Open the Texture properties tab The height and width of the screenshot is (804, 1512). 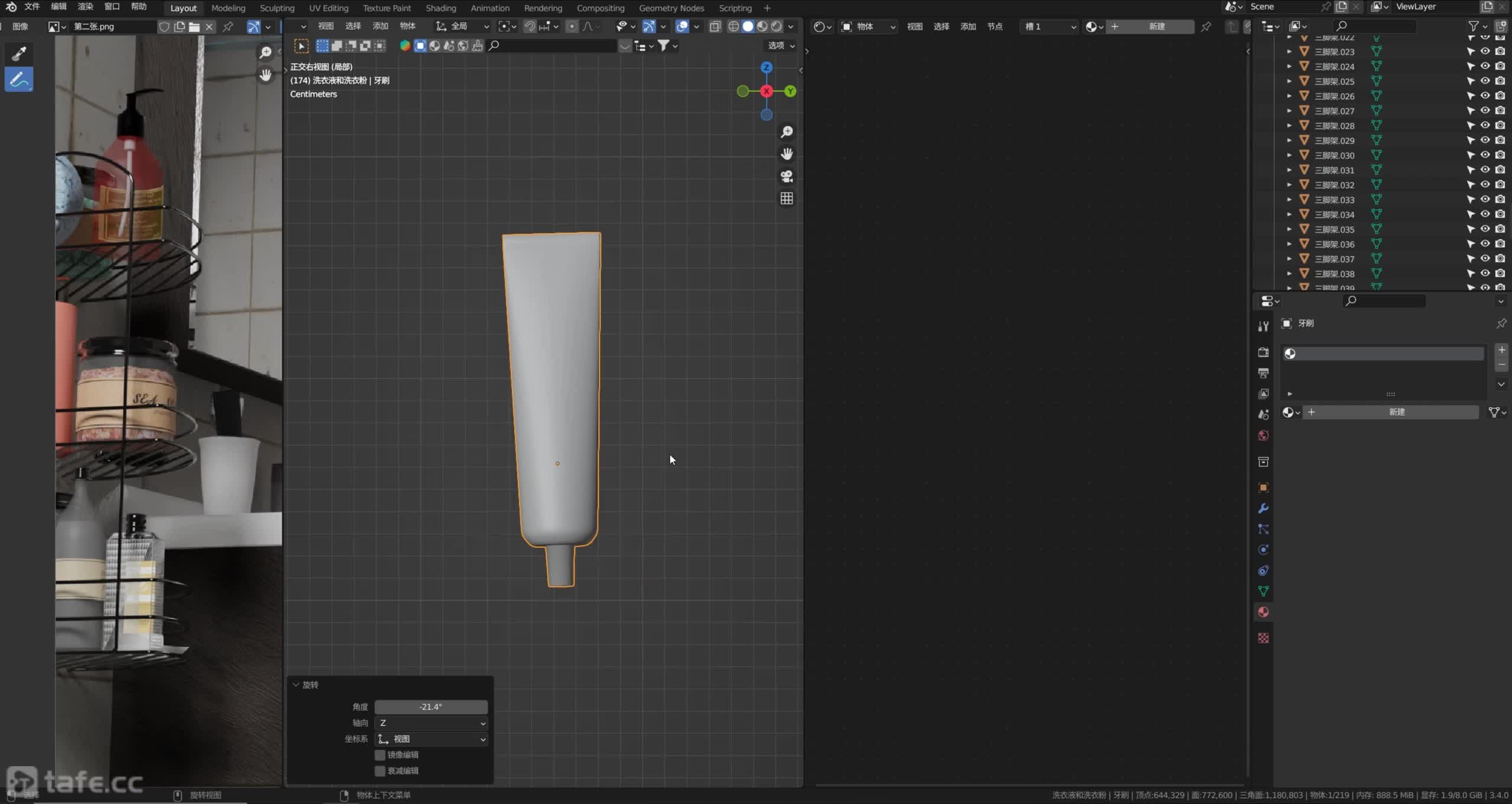(x=1263, y=638)
